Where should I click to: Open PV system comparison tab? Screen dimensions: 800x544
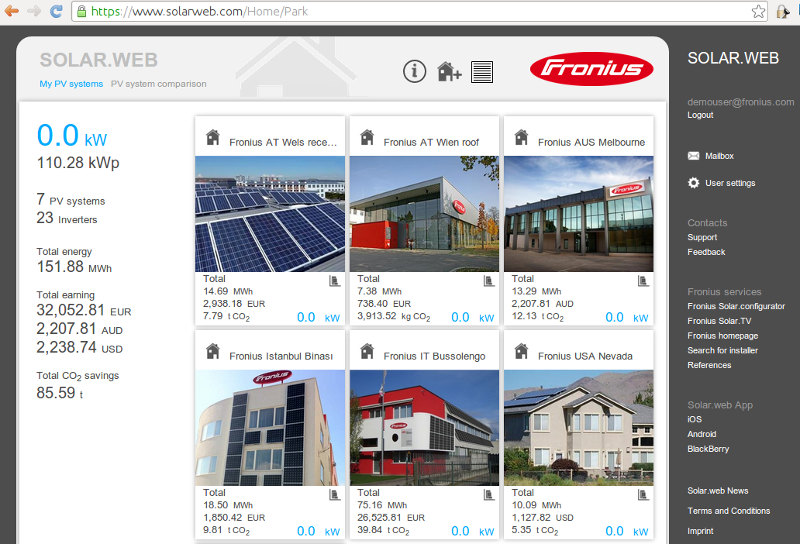pos(159,84)
